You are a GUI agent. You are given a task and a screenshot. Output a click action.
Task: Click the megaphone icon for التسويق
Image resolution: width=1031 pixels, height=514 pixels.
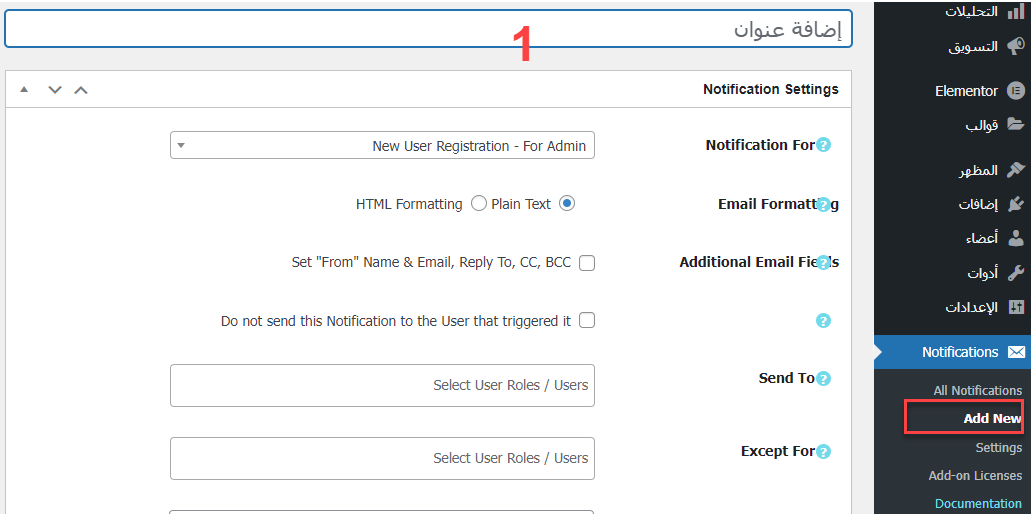pos(1016,46)
